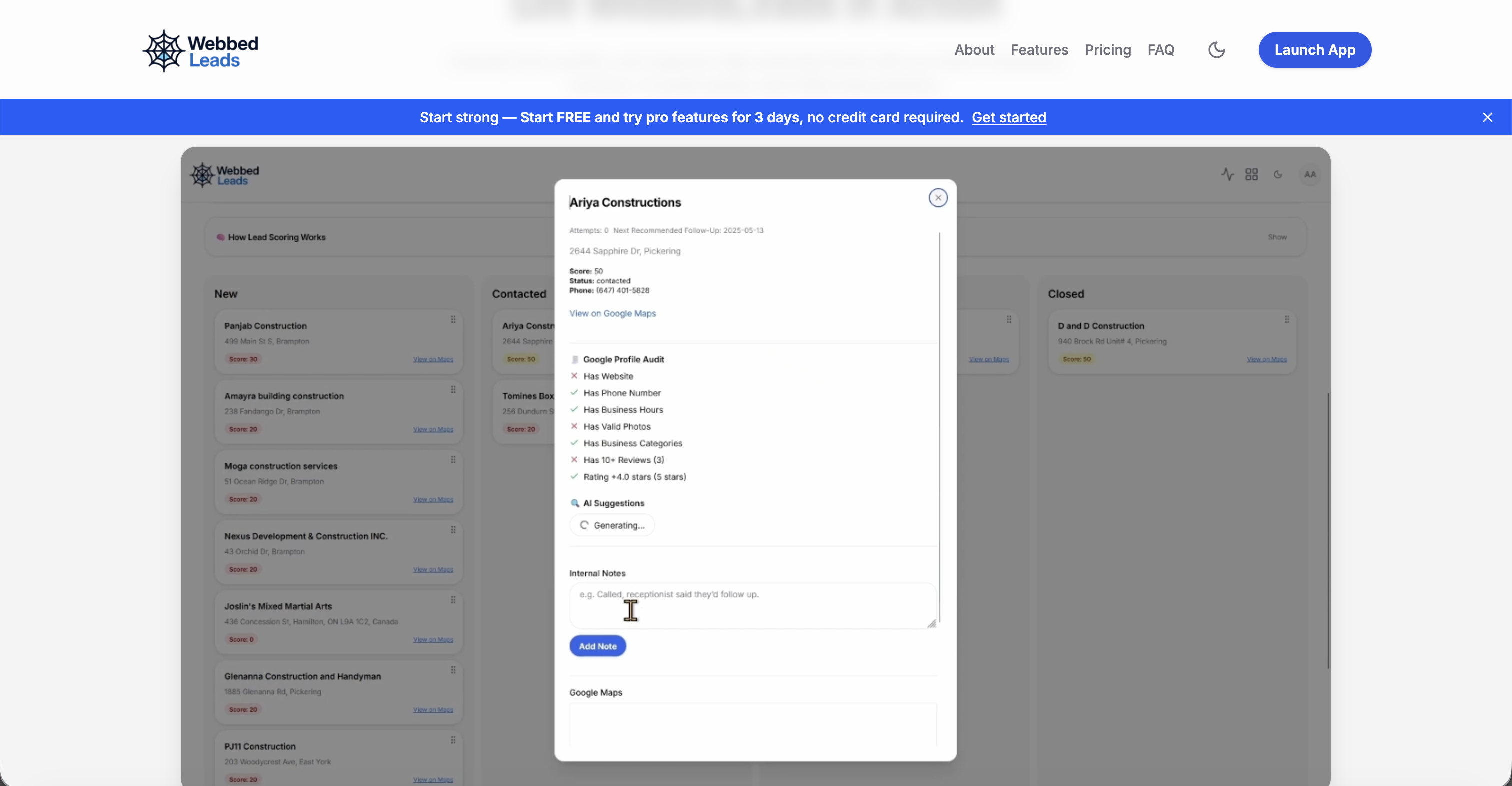Click the Launch App button
This screenshot has height=786, width=1512.
point(1315,50)
